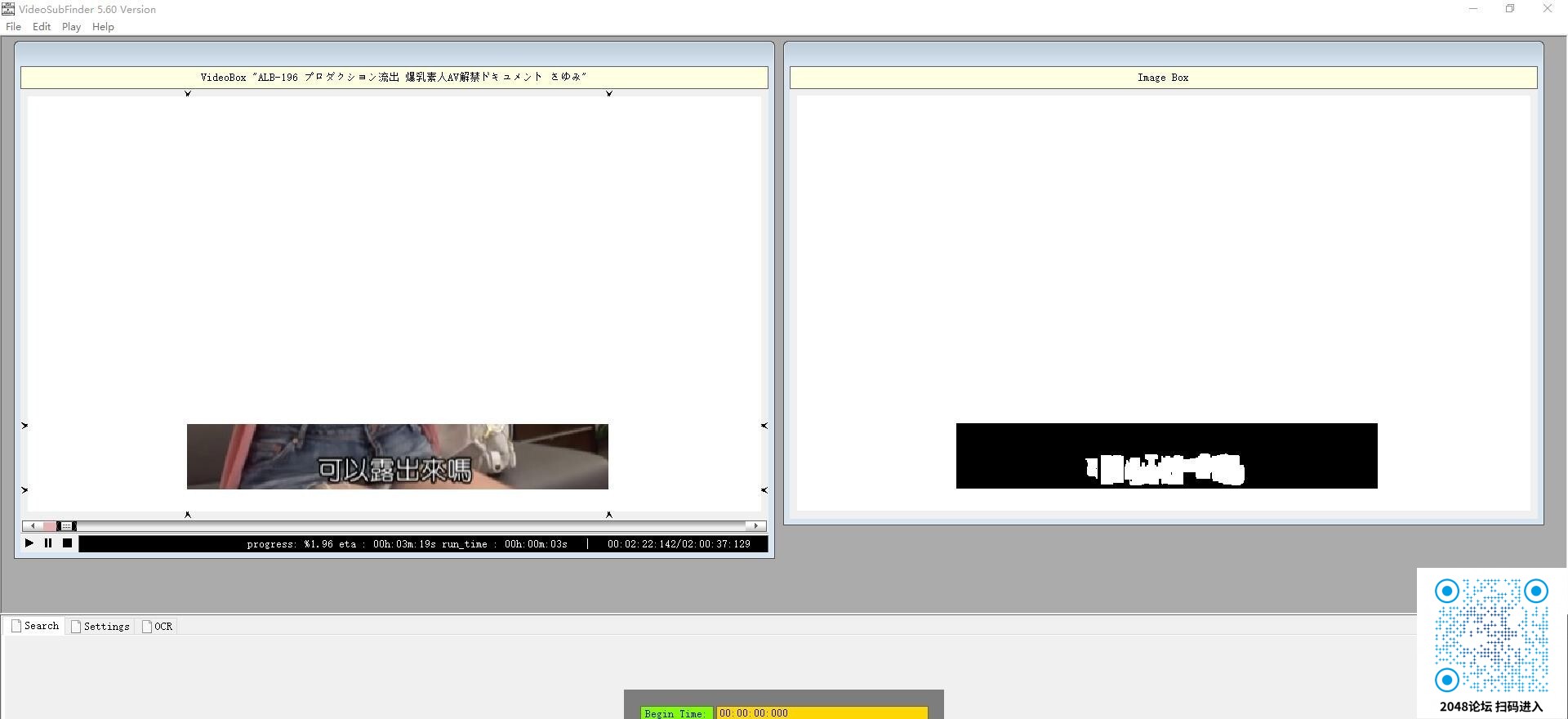Click the VideoSubFinder app icon in title bar
This screenshot has width=1568, height=719.
(x=8, y=9)
